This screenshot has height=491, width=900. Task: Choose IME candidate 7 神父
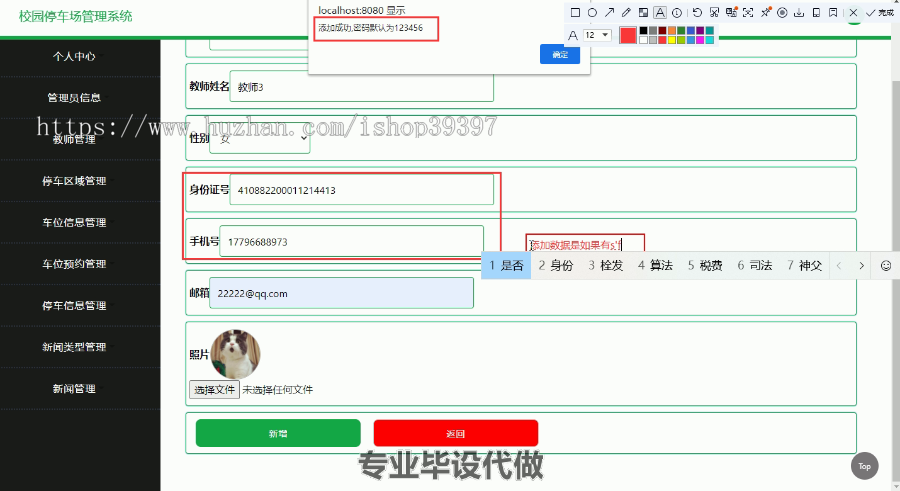click(x=804, y=265)
